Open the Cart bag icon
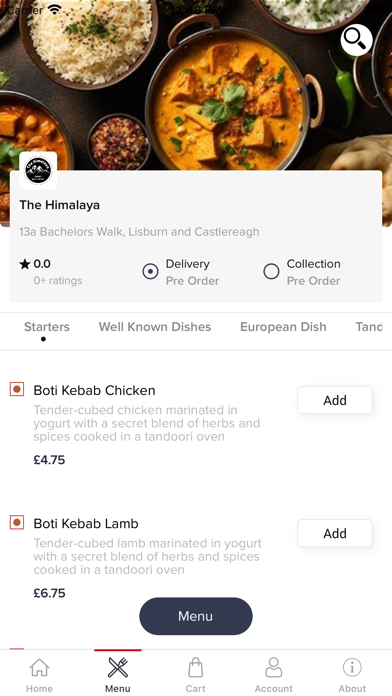Image resolution: width=392 pixels, height=696 pixels. point(195,668)
